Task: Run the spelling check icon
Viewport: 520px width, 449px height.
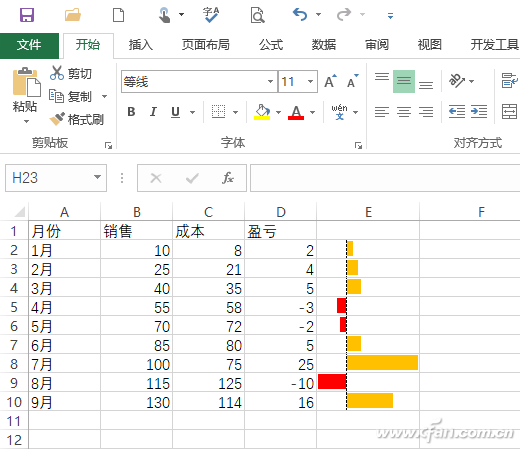Action: coord(211,15)
